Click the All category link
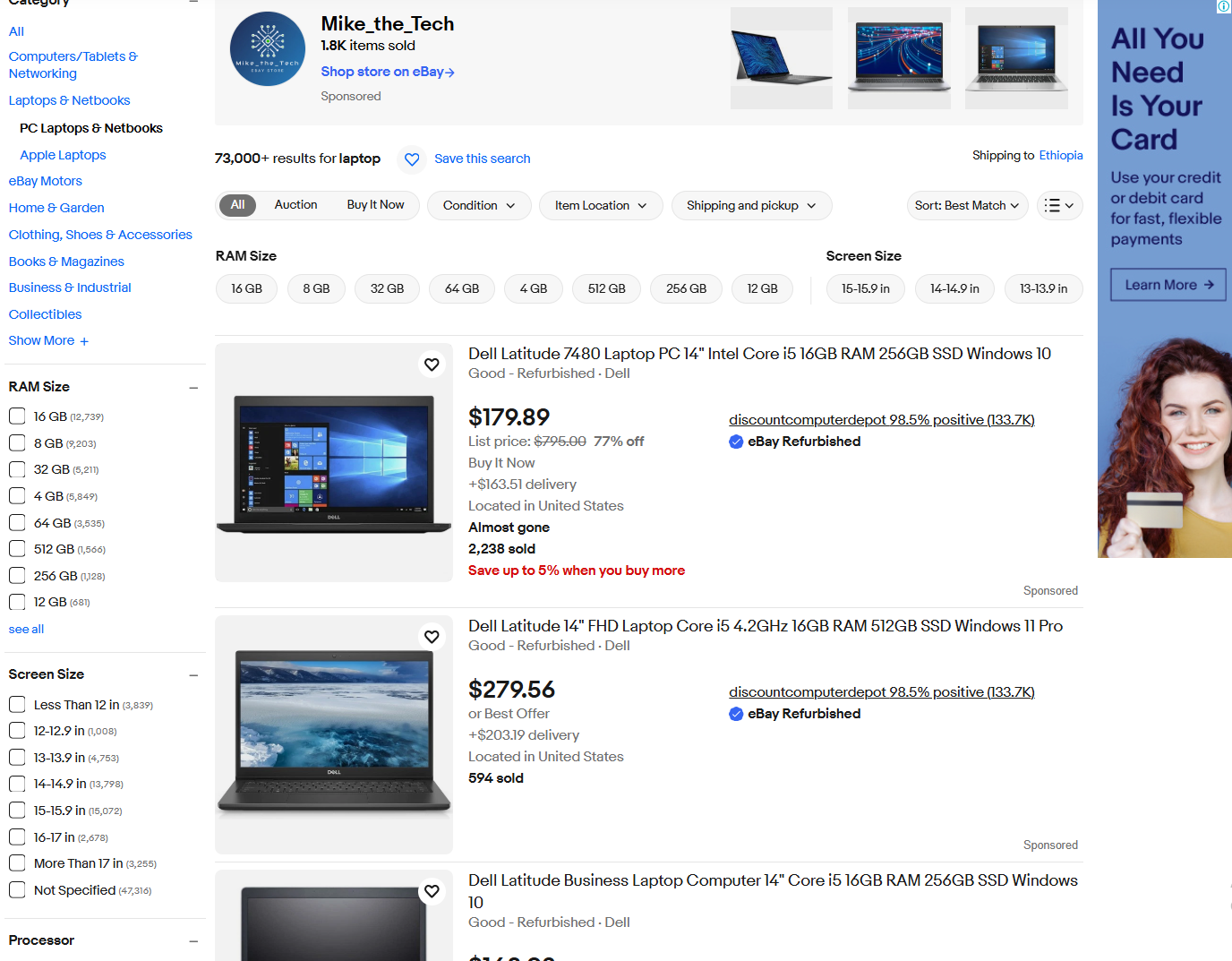Image resolution: width=1232 pixels, height=961 pixels. pos(16,31)
